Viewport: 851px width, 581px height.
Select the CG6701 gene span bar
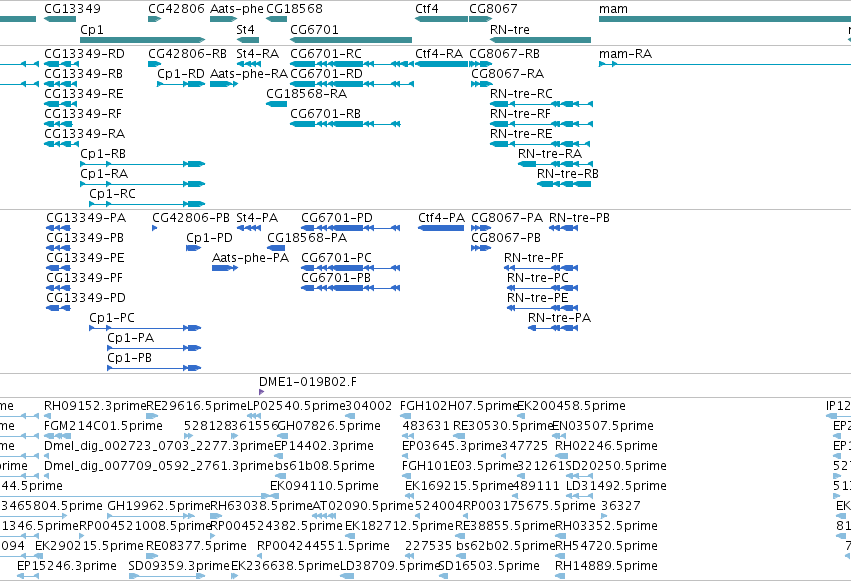[351, 40]
